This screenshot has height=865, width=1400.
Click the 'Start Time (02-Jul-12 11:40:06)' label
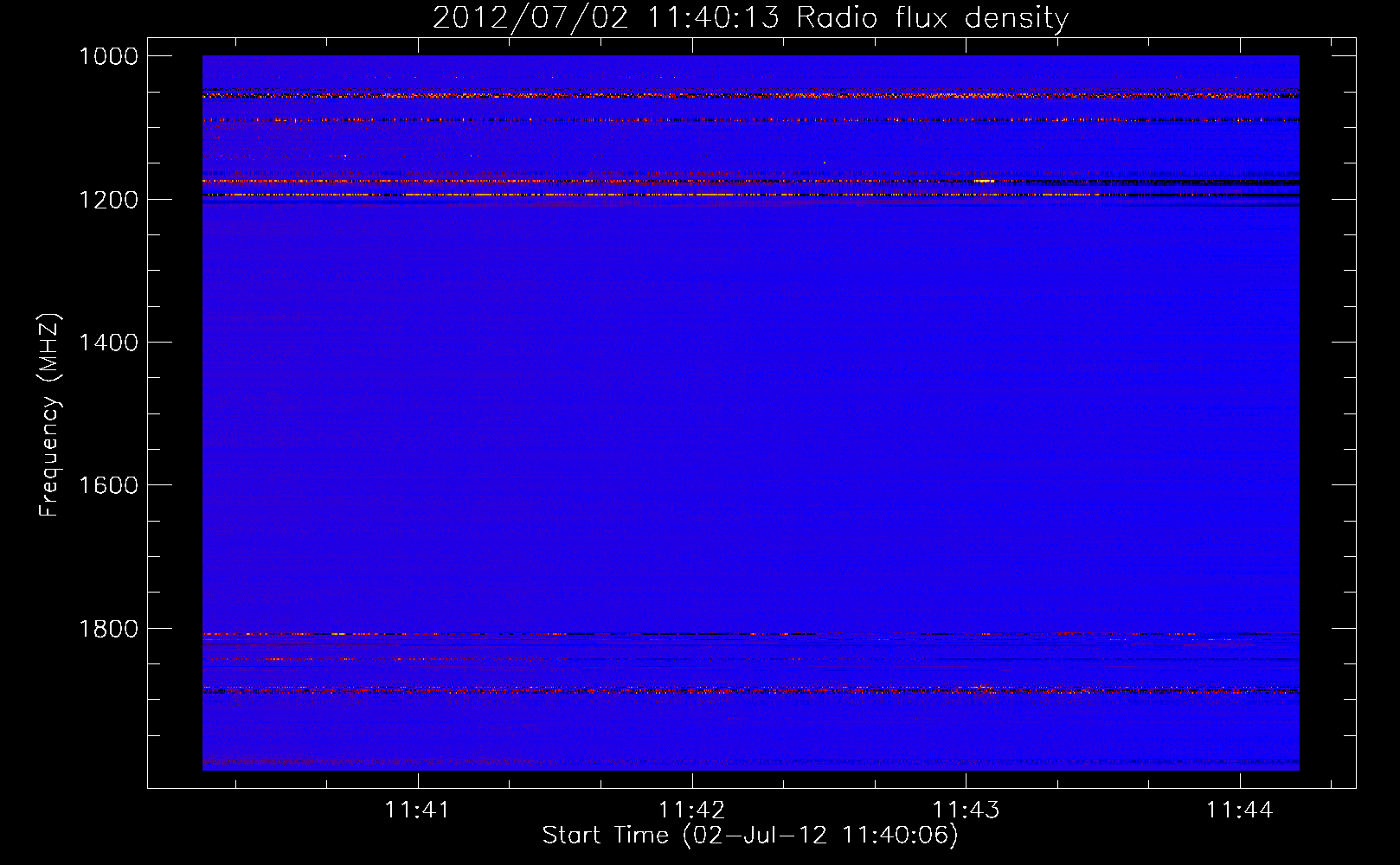(750, 836)
